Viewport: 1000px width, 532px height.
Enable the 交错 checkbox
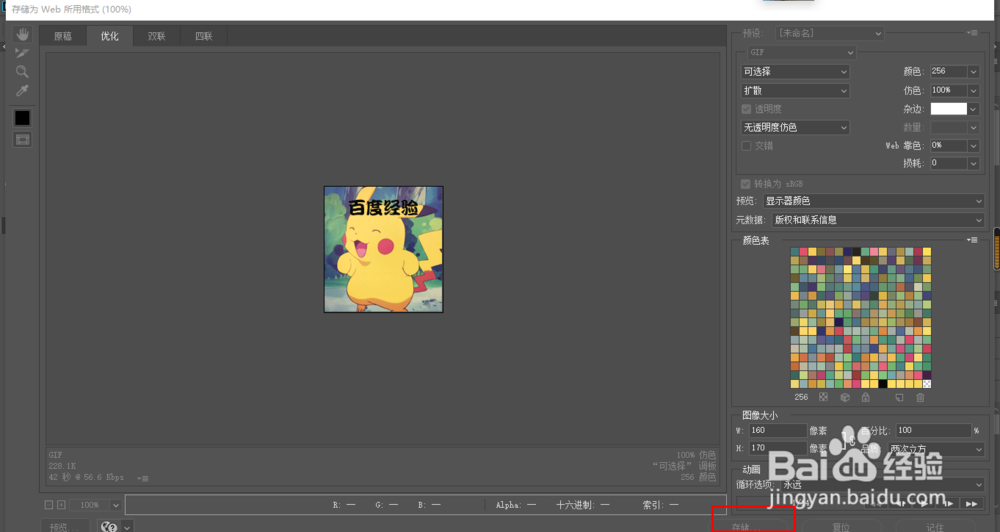click(x=746, y=146)
